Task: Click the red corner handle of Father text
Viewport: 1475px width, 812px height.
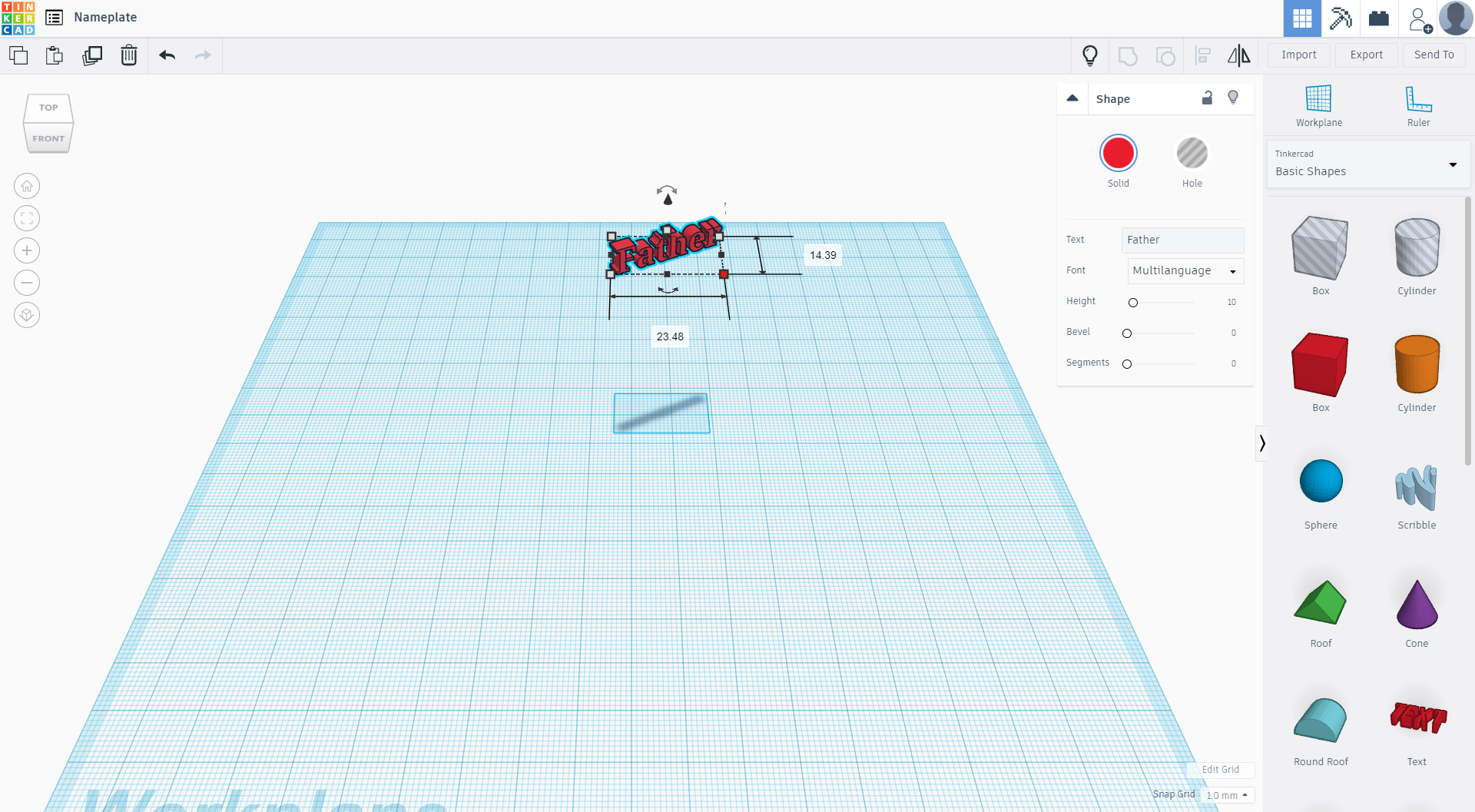Action: click(x=724, y=274)
